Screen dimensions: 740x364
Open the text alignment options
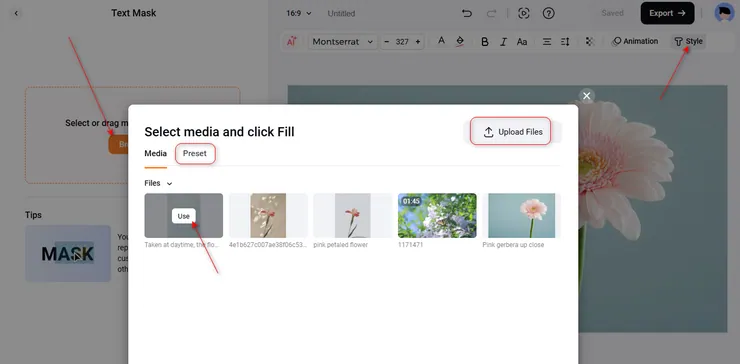coord(547,42)
